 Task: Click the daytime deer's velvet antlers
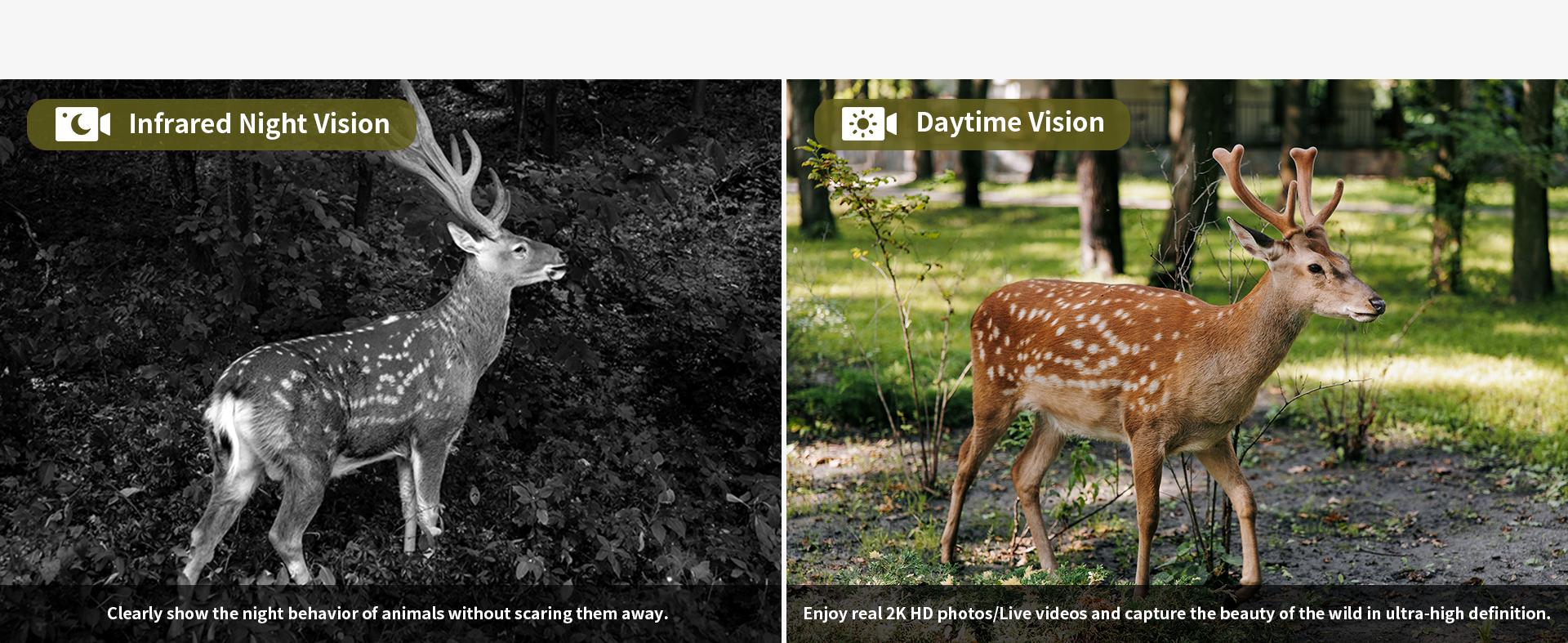pyautogui.click(x=1278, y=188)
